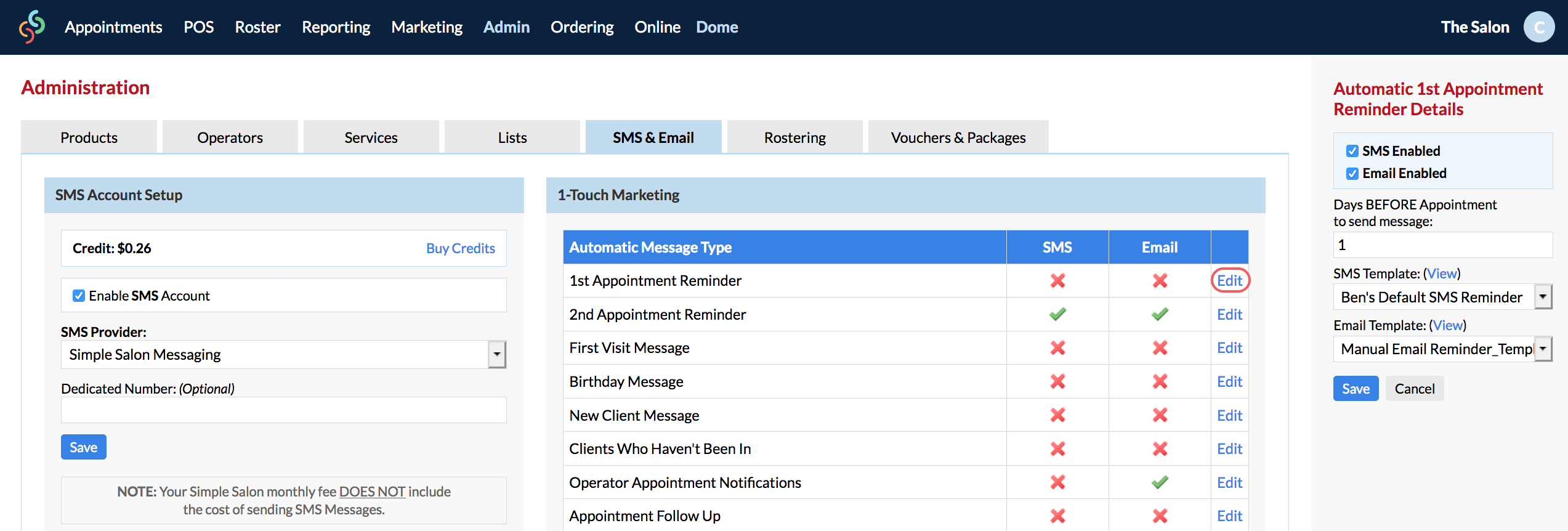This screenshot has width=1568, height=531.
Task: Click Email green tick for Operator Appointment Notifications
Action: click(1160, 482)
